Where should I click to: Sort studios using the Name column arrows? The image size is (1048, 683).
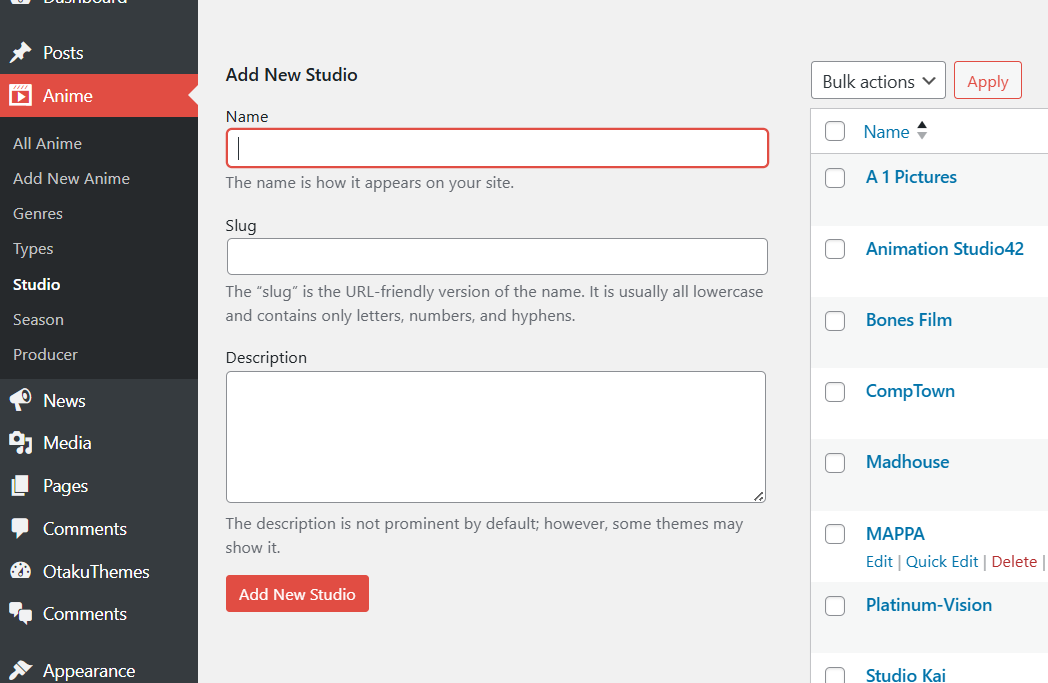coord(922,131)
